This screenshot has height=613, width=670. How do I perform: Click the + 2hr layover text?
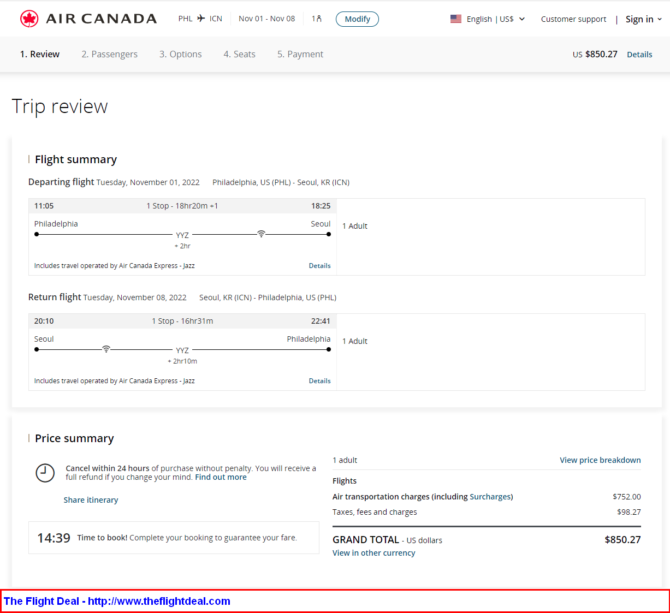click(182, 246)
